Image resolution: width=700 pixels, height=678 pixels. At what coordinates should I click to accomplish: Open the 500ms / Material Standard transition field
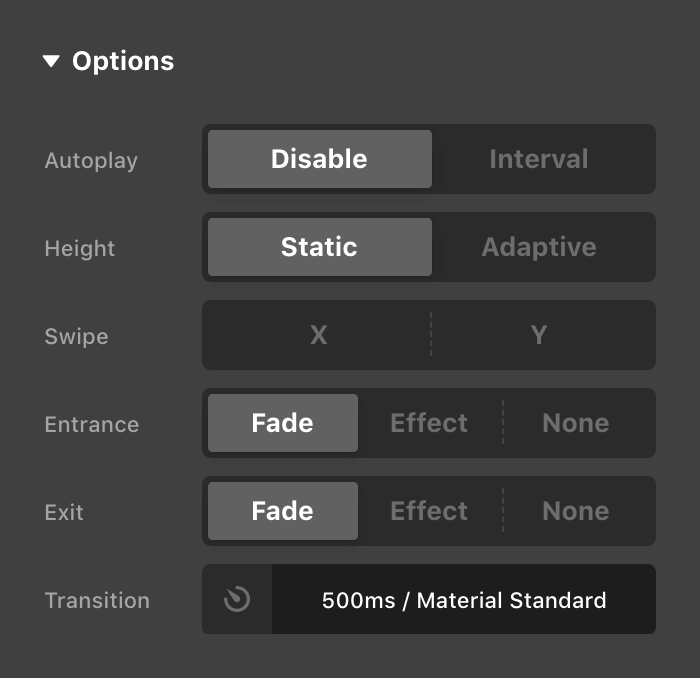pyautogui.click(x=464, y=600)
